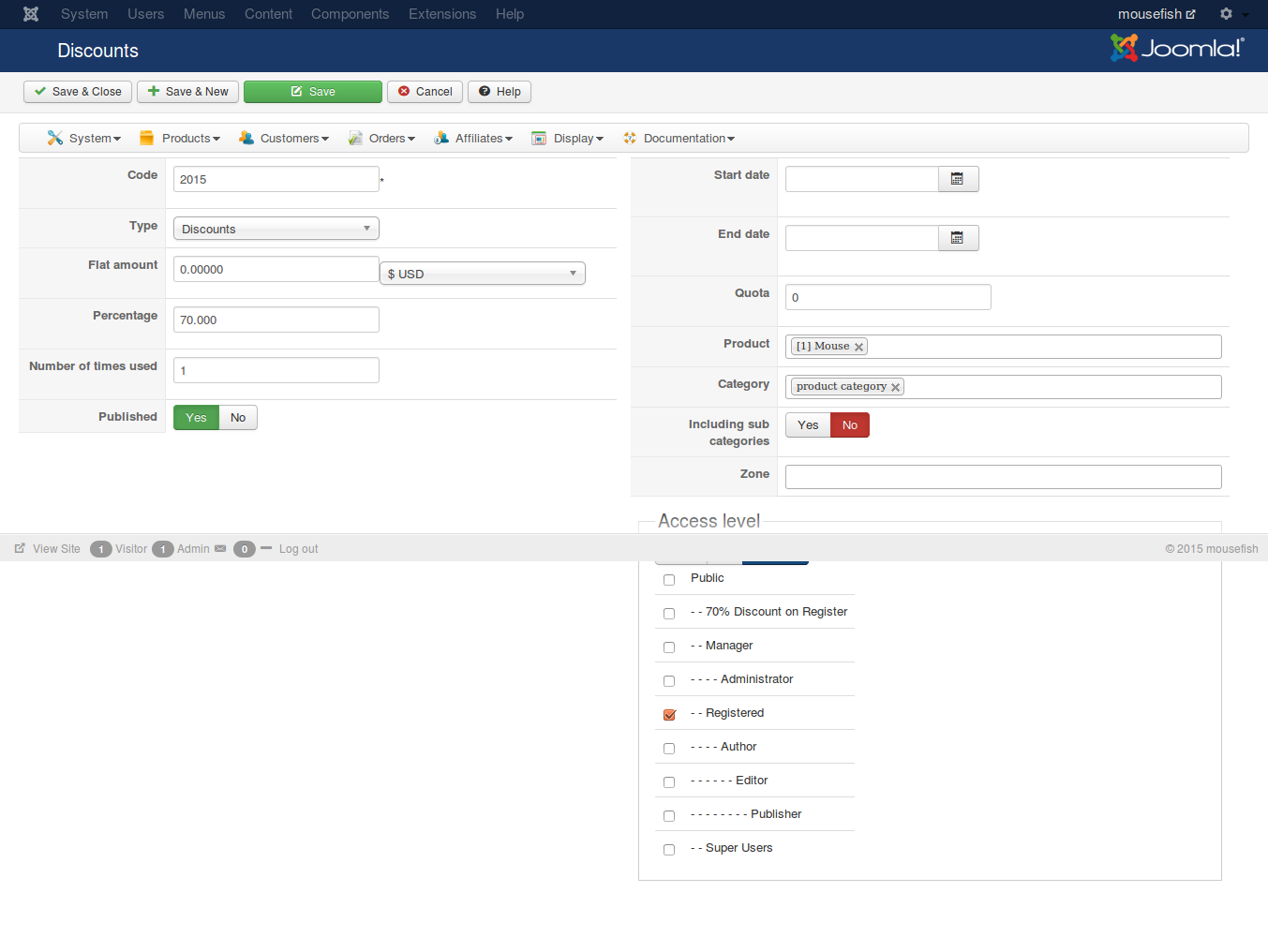This screenshot has height=952, width=1268.
Task: Open the mousefish site link
Action: point(1156,14)
